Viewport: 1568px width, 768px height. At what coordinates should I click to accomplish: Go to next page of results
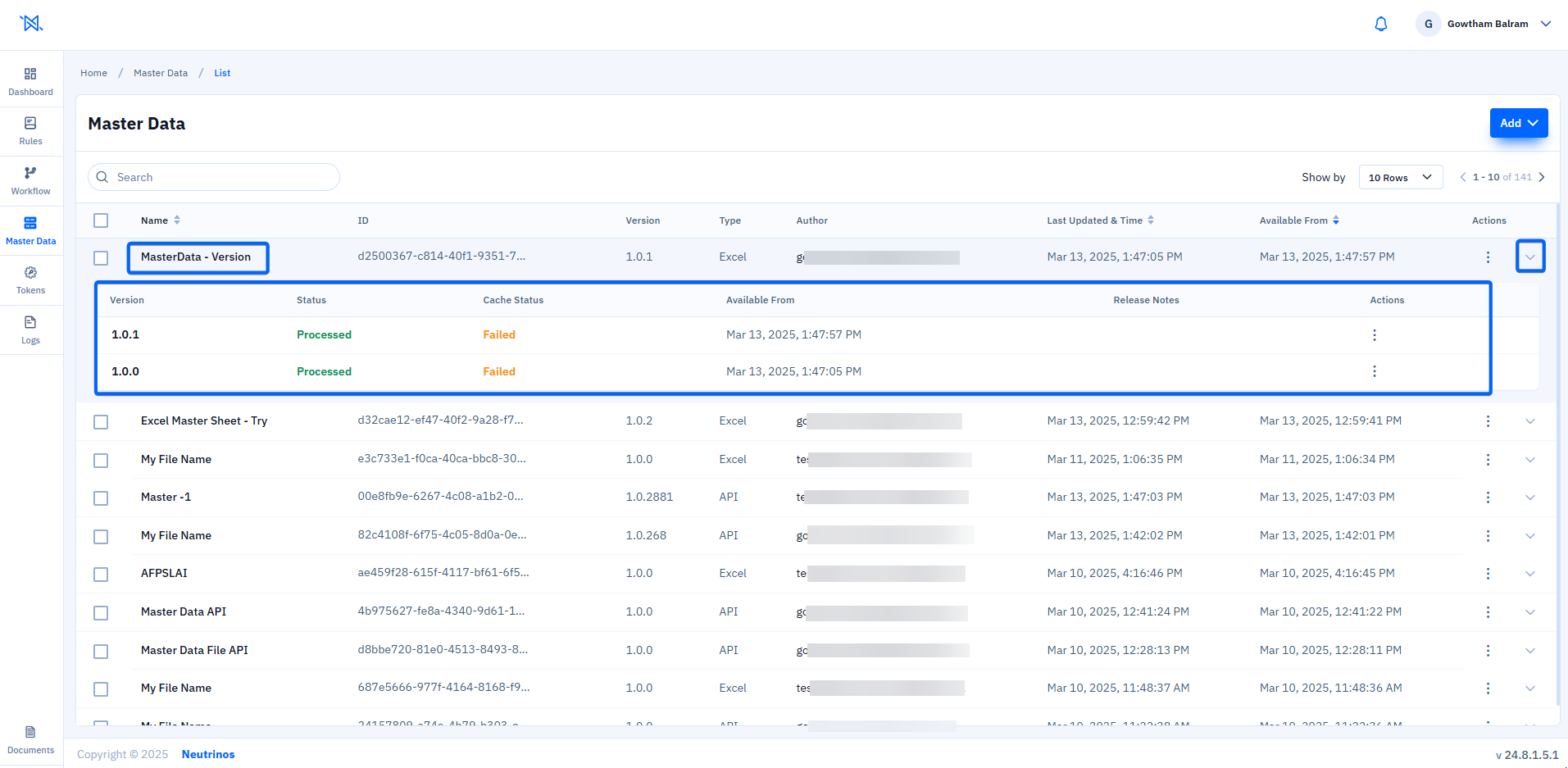(1542, 177)
